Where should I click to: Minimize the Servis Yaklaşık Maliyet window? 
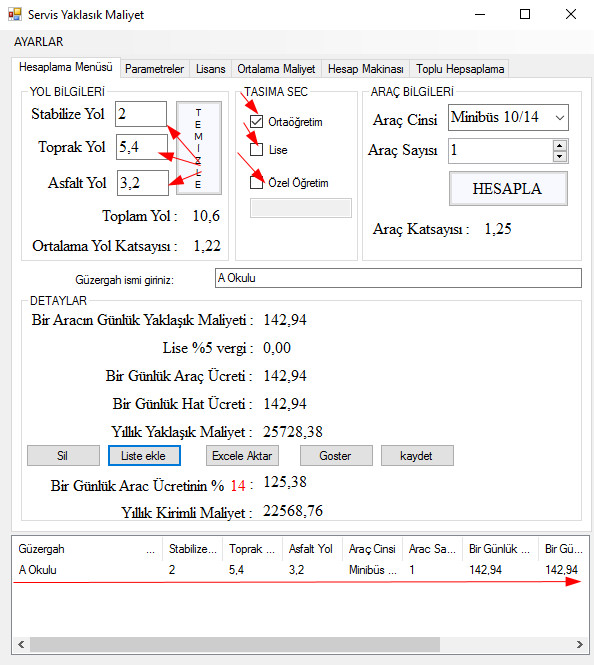[480, 14]
